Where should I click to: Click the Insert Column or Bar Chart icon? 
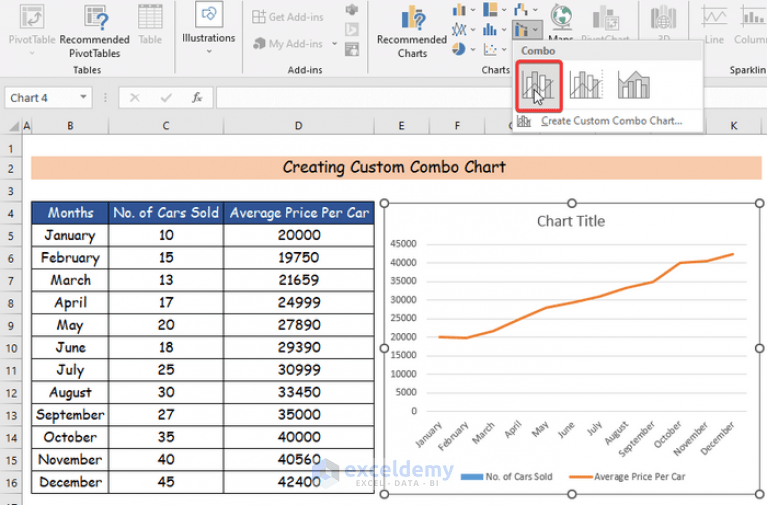pyautogui.click(x=459, y=10)
